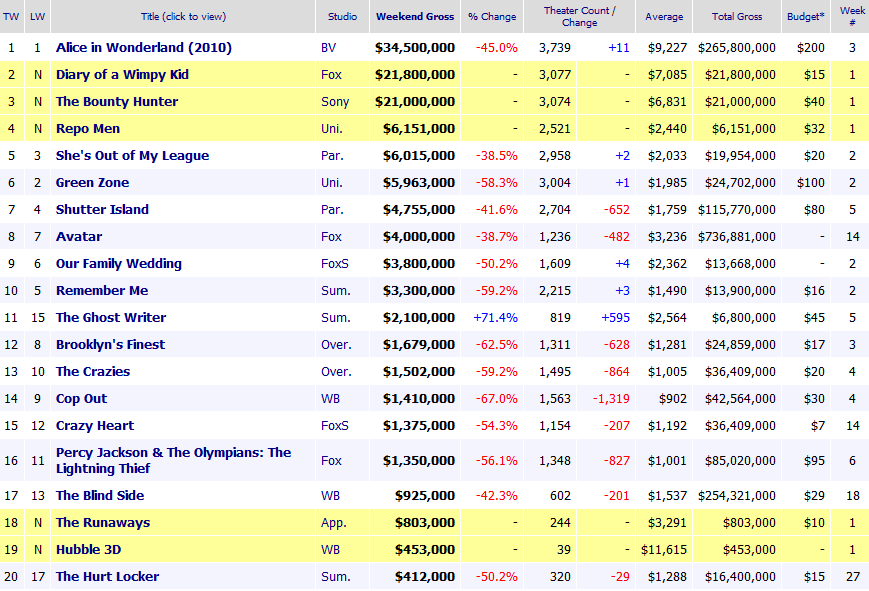Open the Avatar title link
This screenshot has height=591, width=869.
79,237
